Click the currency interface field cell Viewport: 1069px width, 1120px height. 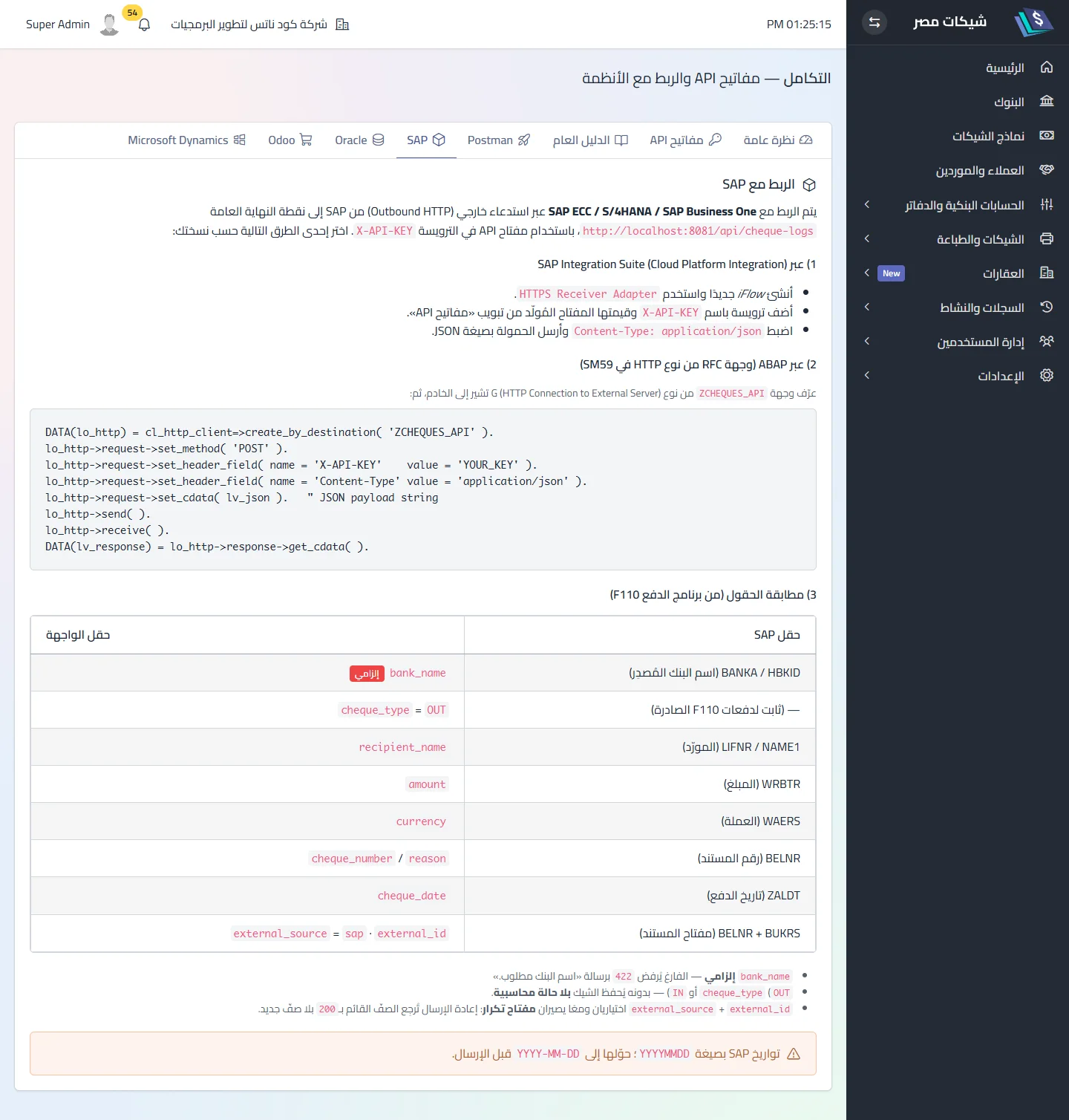(x=247, y=821)
